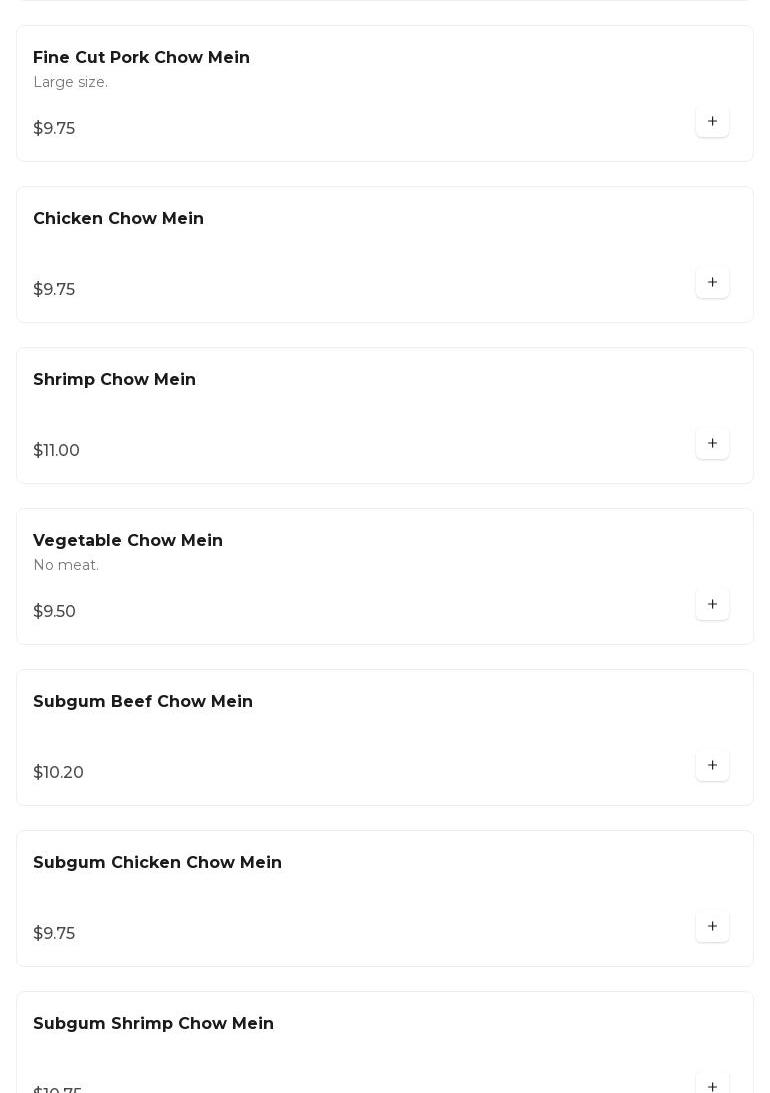Click the $9.75 Subgum Chicken price

click(54, 934)
